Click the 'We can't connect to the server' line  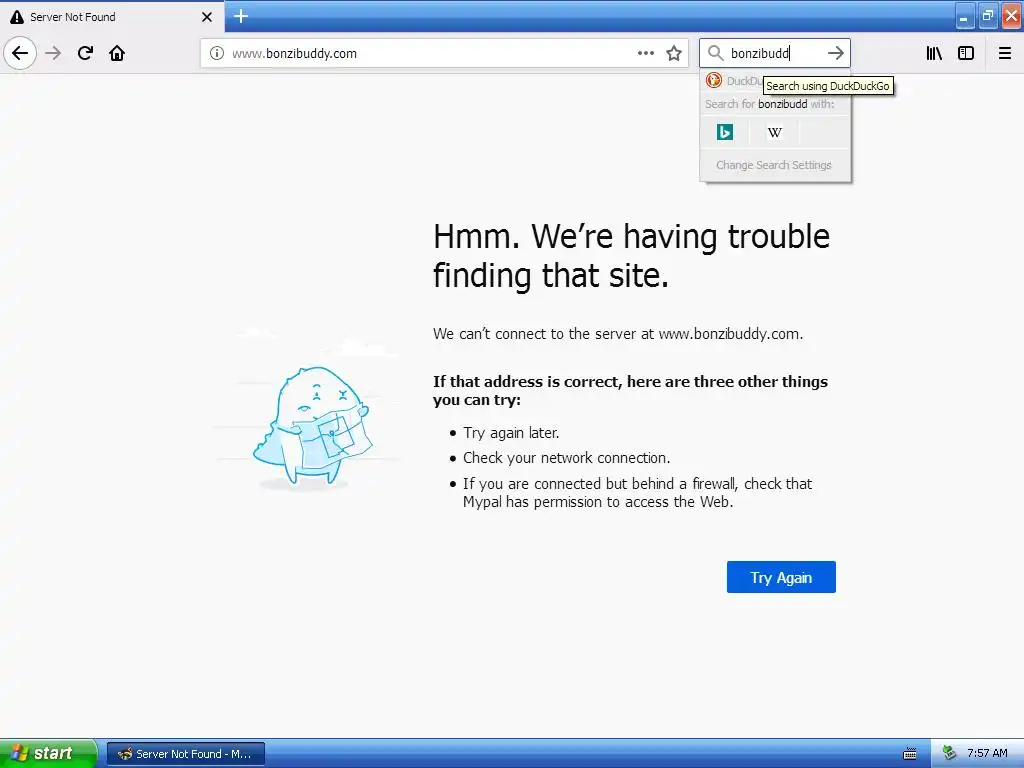(x=618, y=334)
